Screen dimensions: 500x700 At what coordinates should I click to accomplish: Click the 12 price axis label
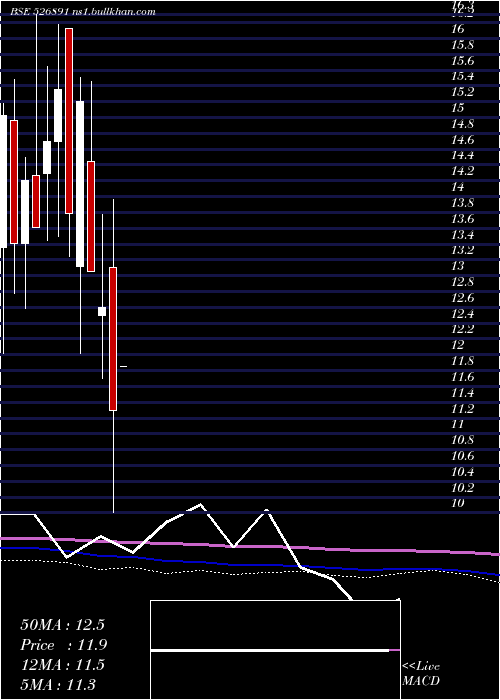pos(458,345)
